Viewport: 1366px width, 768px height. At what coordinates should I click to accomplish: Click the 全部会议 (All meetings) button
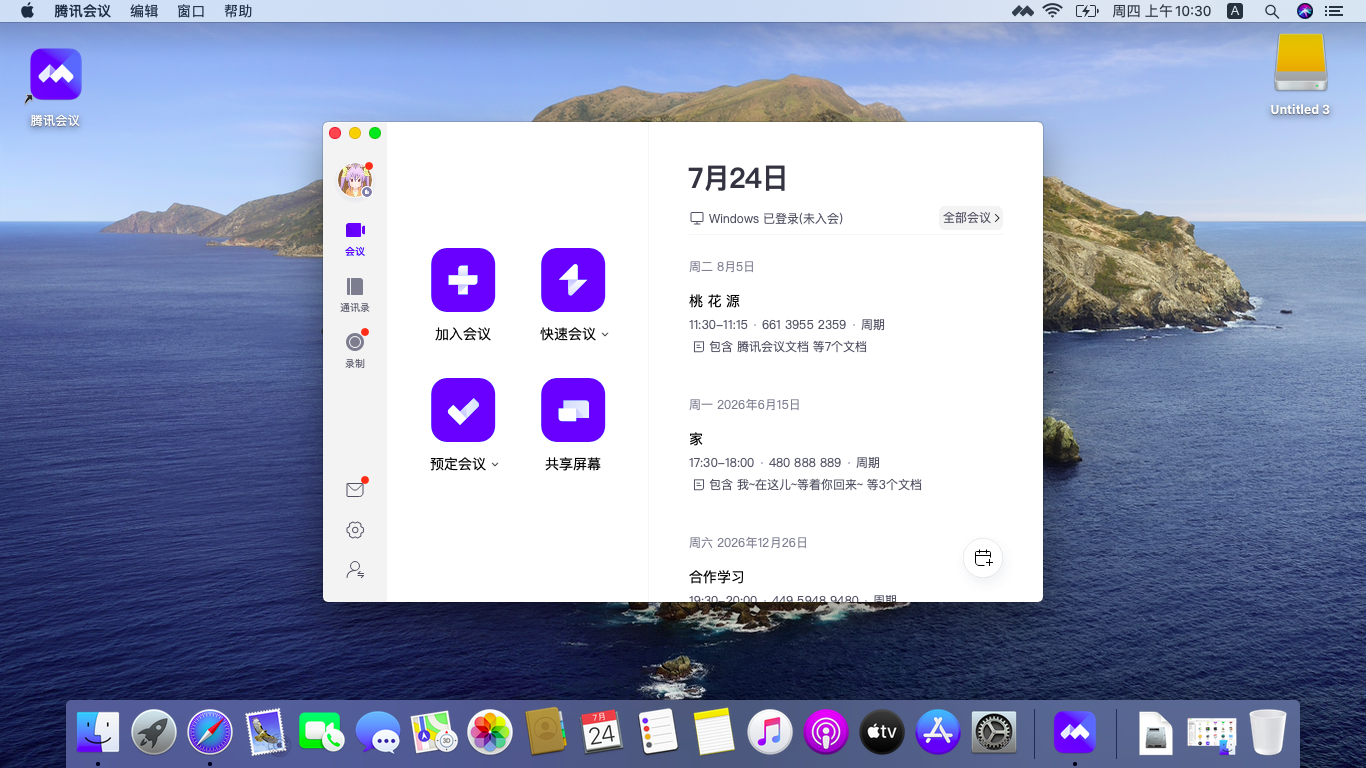pyautogui.click(x=971, y=218)
